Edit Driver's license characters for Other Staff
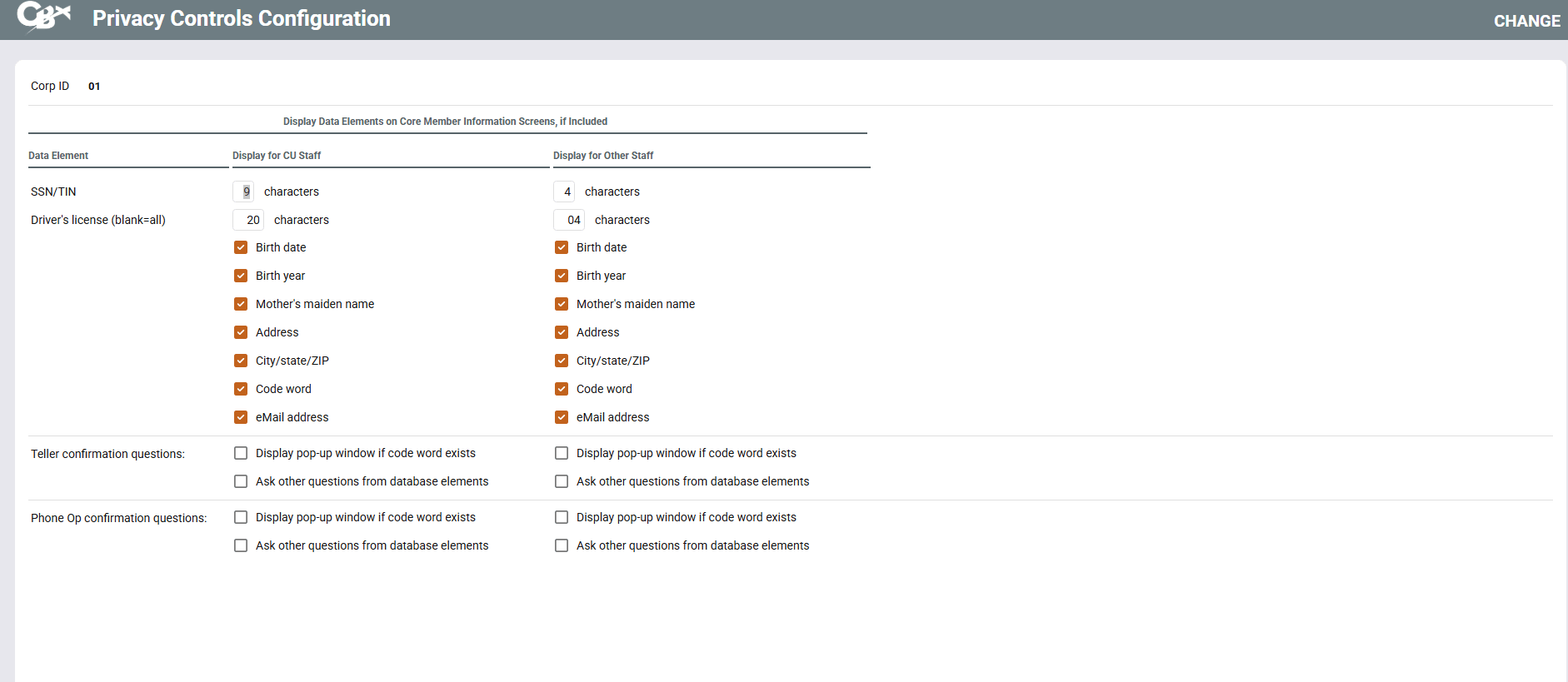Image resolution: width=1568 pixels, height=682 pixels. [569, 220]
